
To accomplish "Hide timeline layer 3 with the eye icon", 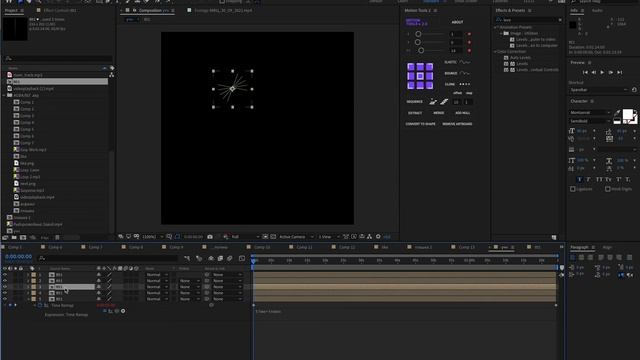I will coord(5,287).
